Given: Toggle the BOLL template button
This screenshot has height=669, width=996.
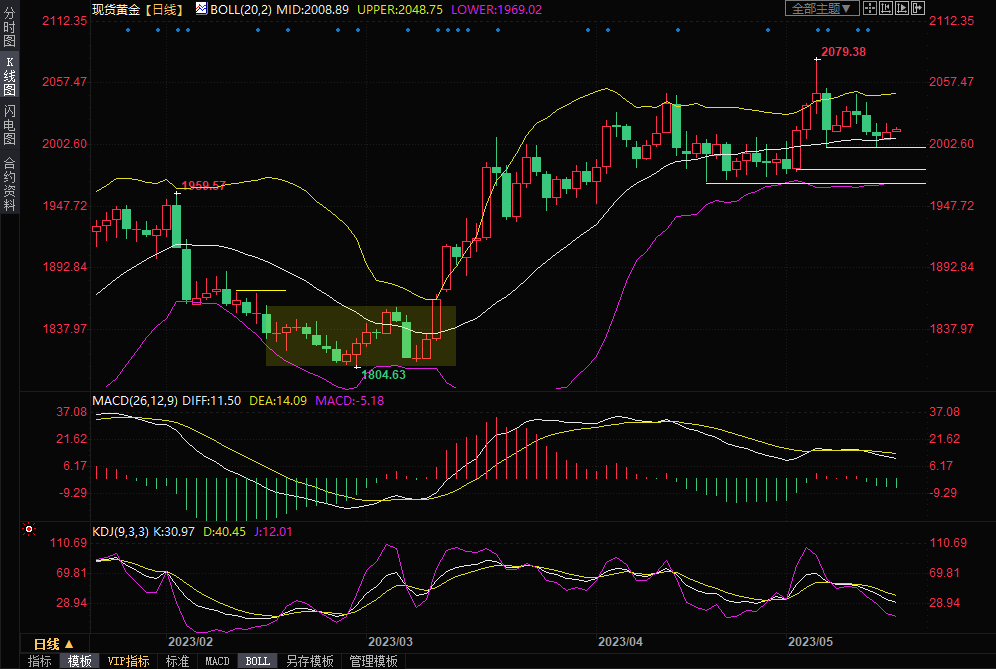Looking at the screenshot, I should point(257,661).
